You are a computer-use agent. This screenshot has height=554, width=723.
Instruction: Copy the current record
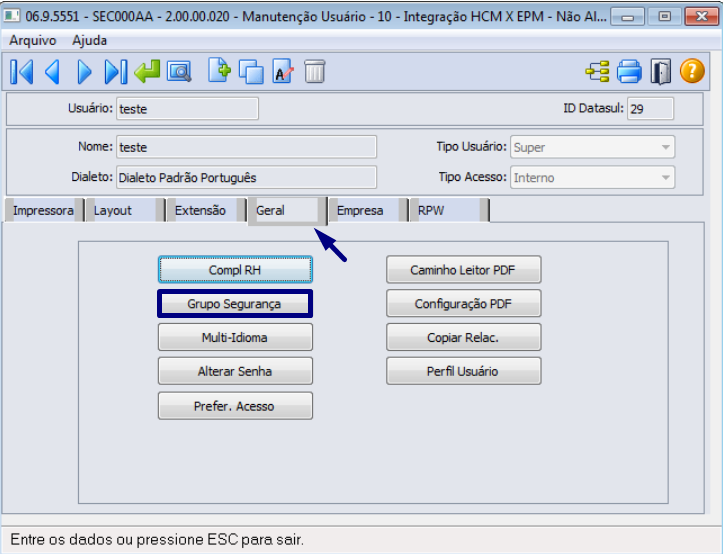pos(251,72)
